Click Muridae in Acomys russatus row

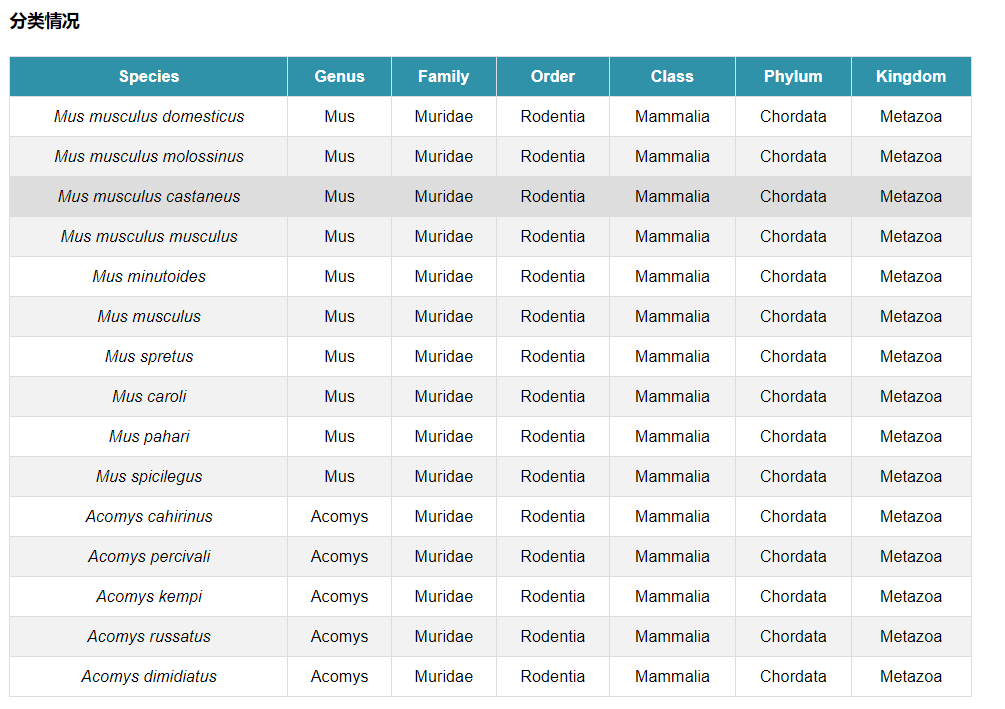coord(444,637)
